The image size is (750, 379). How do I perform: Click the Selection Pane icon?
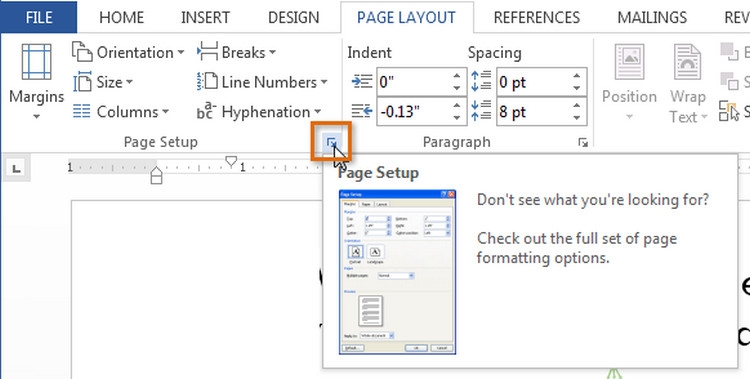click(x=729, y=112)
